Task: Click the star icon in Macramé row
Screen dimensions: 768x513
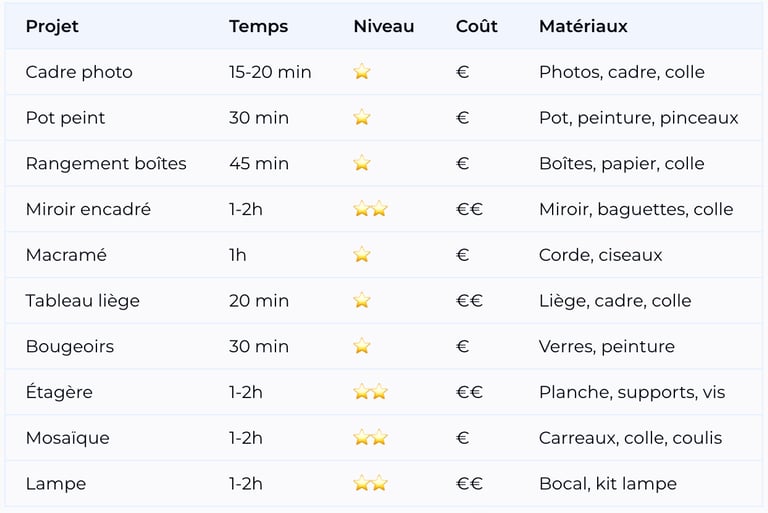Action: pyautogui.click(x=362, y=255)
